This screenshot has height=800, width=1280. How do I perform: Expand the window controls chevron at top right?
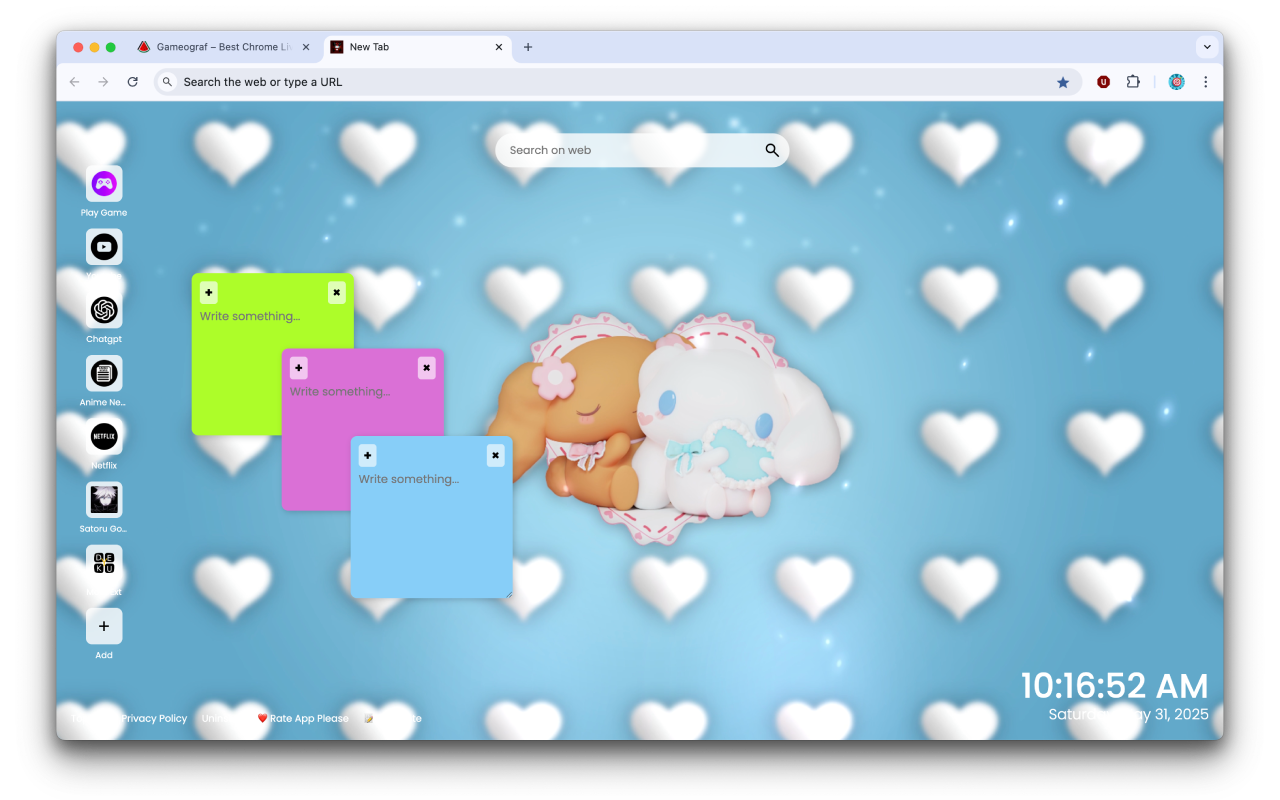(1207, 46)
